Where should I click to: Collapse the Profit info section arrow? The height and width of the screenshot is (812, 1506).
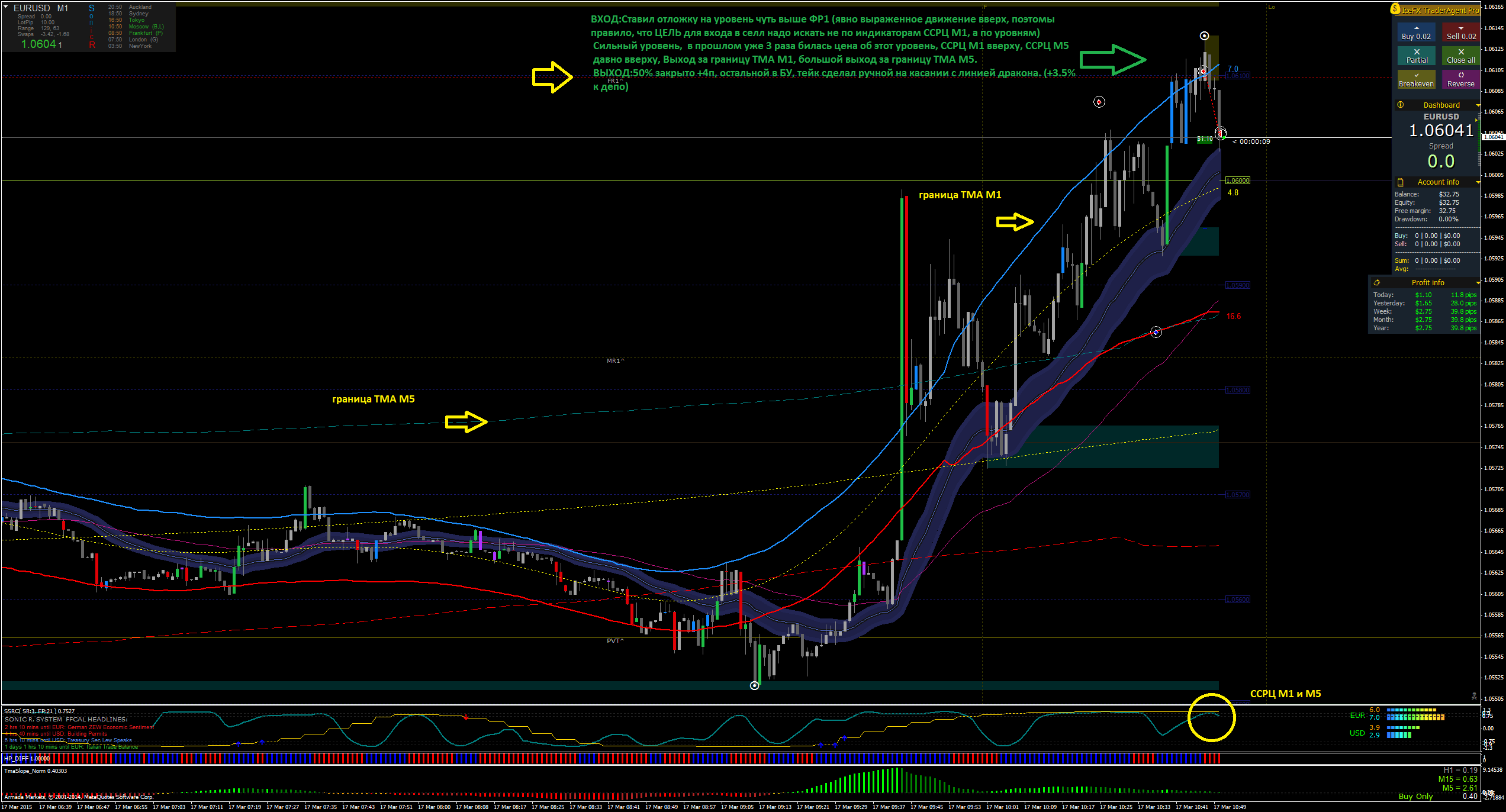coord(1478,283)
